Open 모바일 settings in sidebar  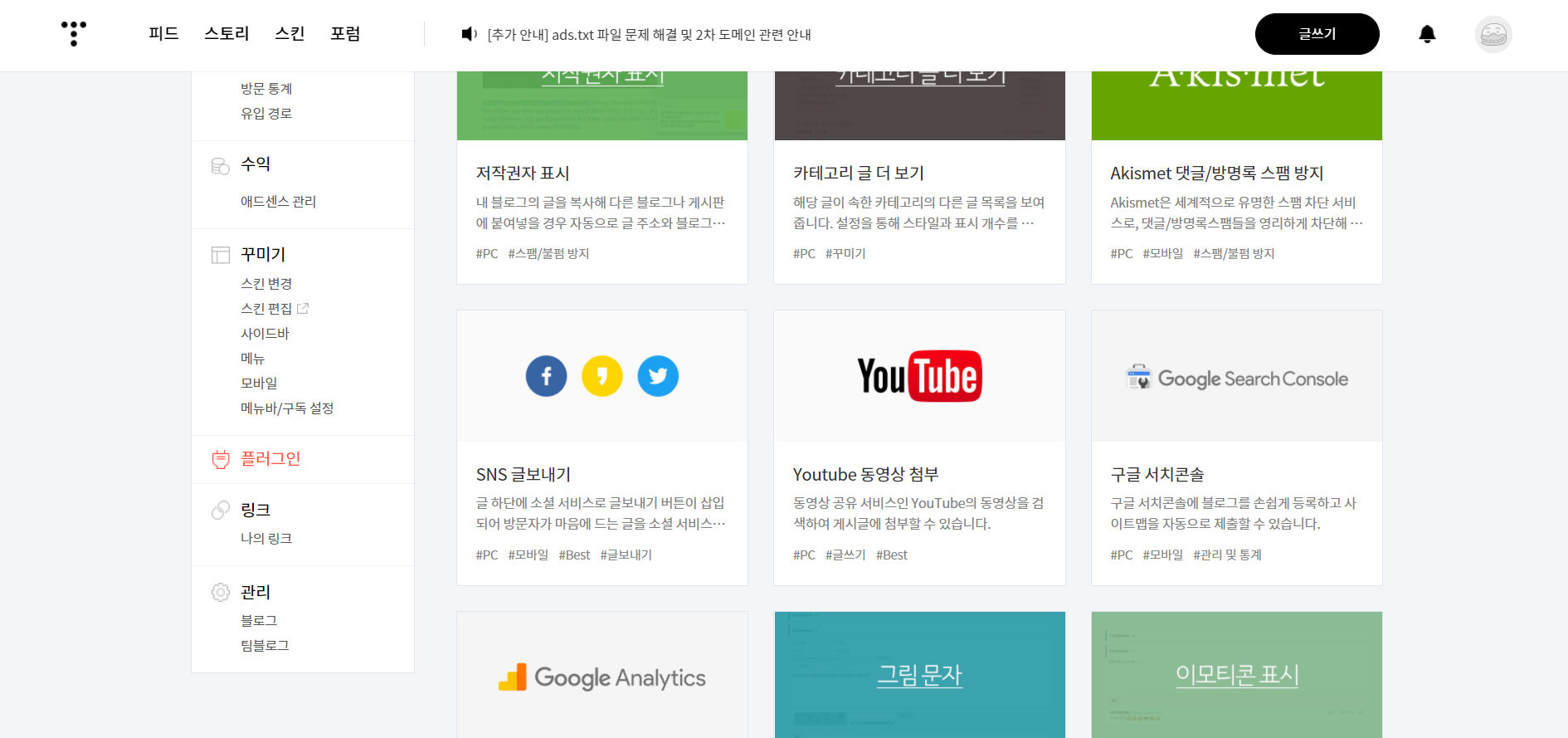(259, 383)
